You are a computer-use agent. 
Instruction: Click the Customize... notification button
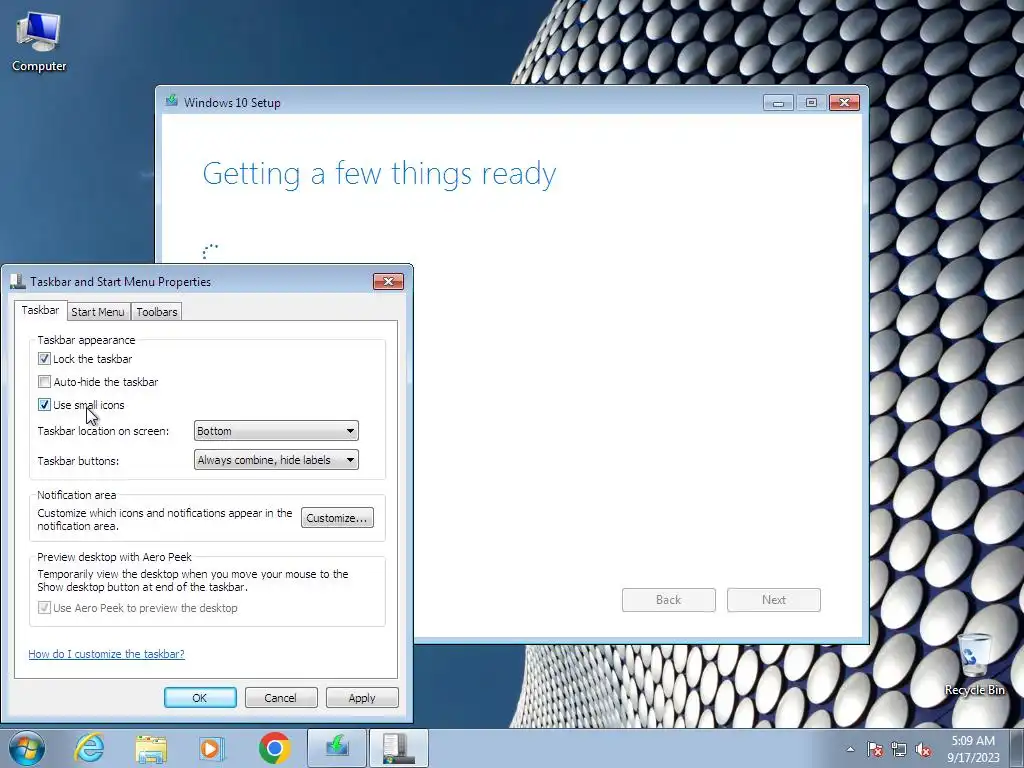click(337, 517)
